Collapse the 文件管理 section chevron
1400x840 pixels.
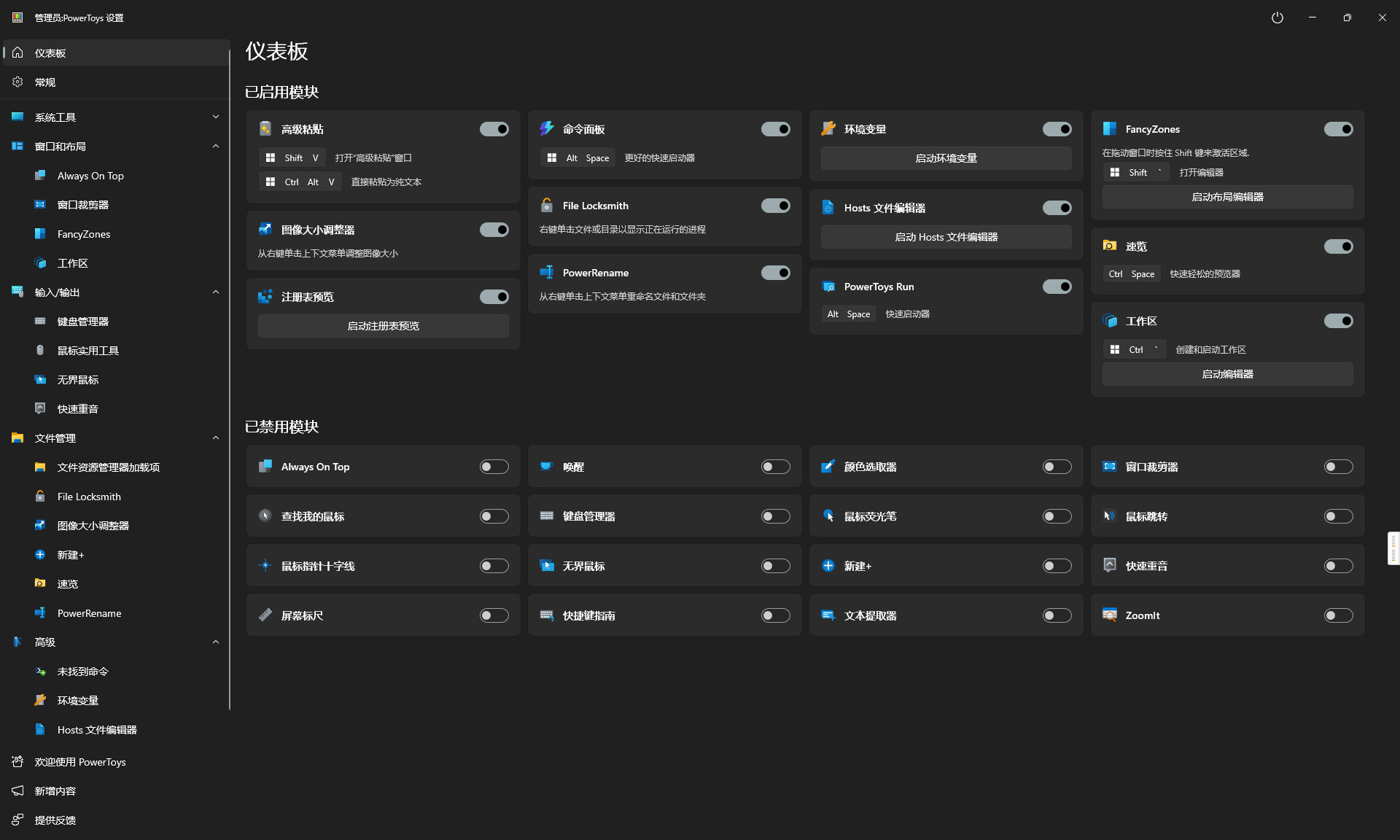click(x=215, y=438)
